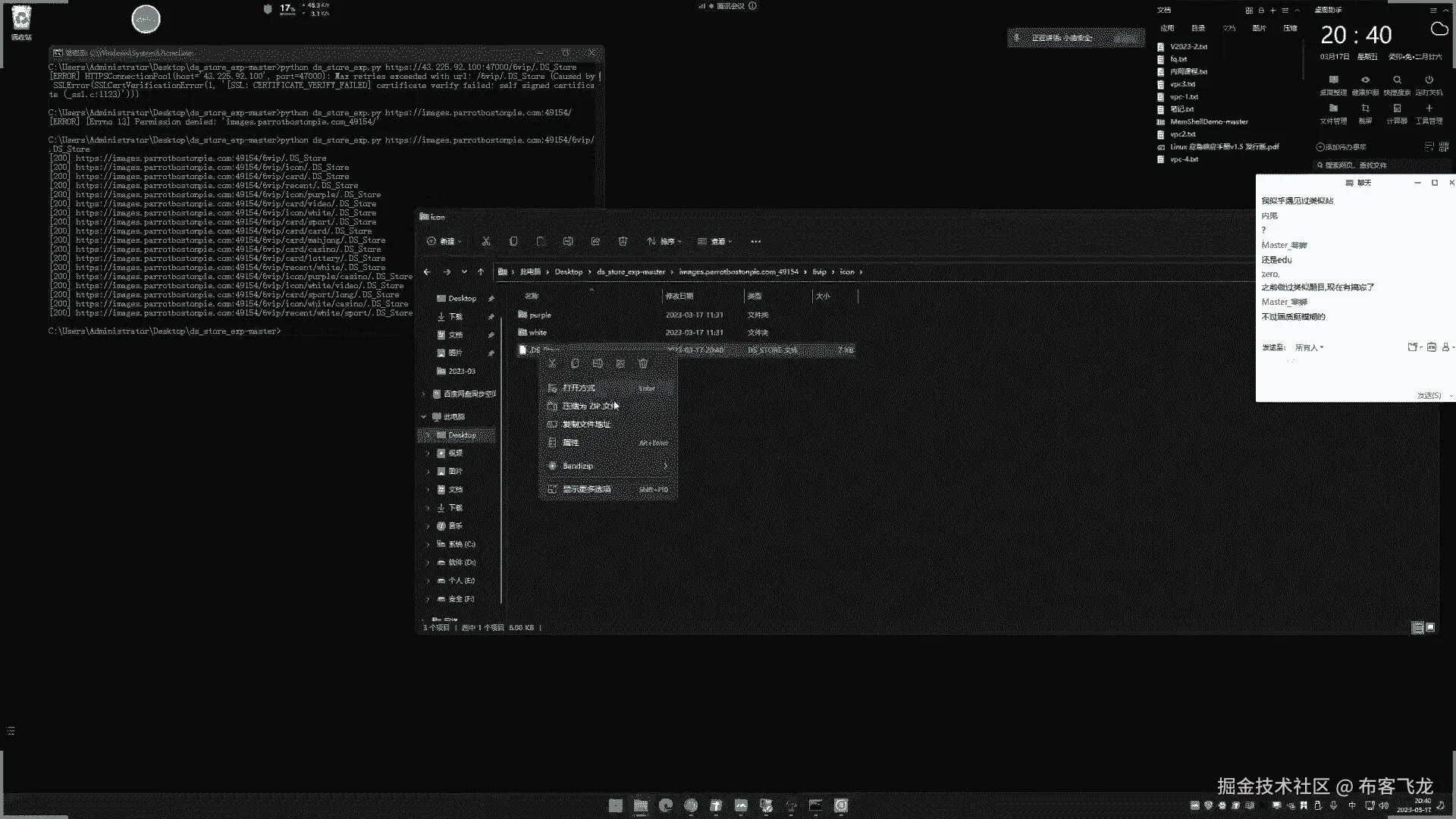Click the timed shutdown power icon
Viewport: 1456px width, 819px height.
pyautogui.click(x=1429, y=80)
